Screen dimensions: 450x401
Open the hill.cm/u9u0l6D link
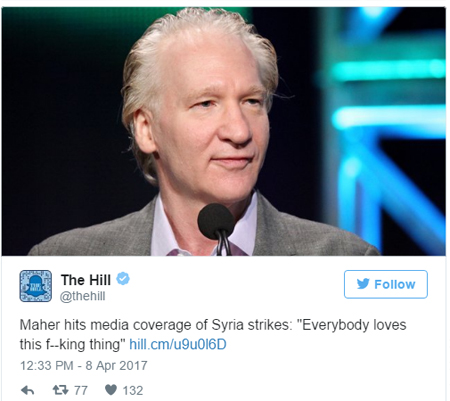178,344
